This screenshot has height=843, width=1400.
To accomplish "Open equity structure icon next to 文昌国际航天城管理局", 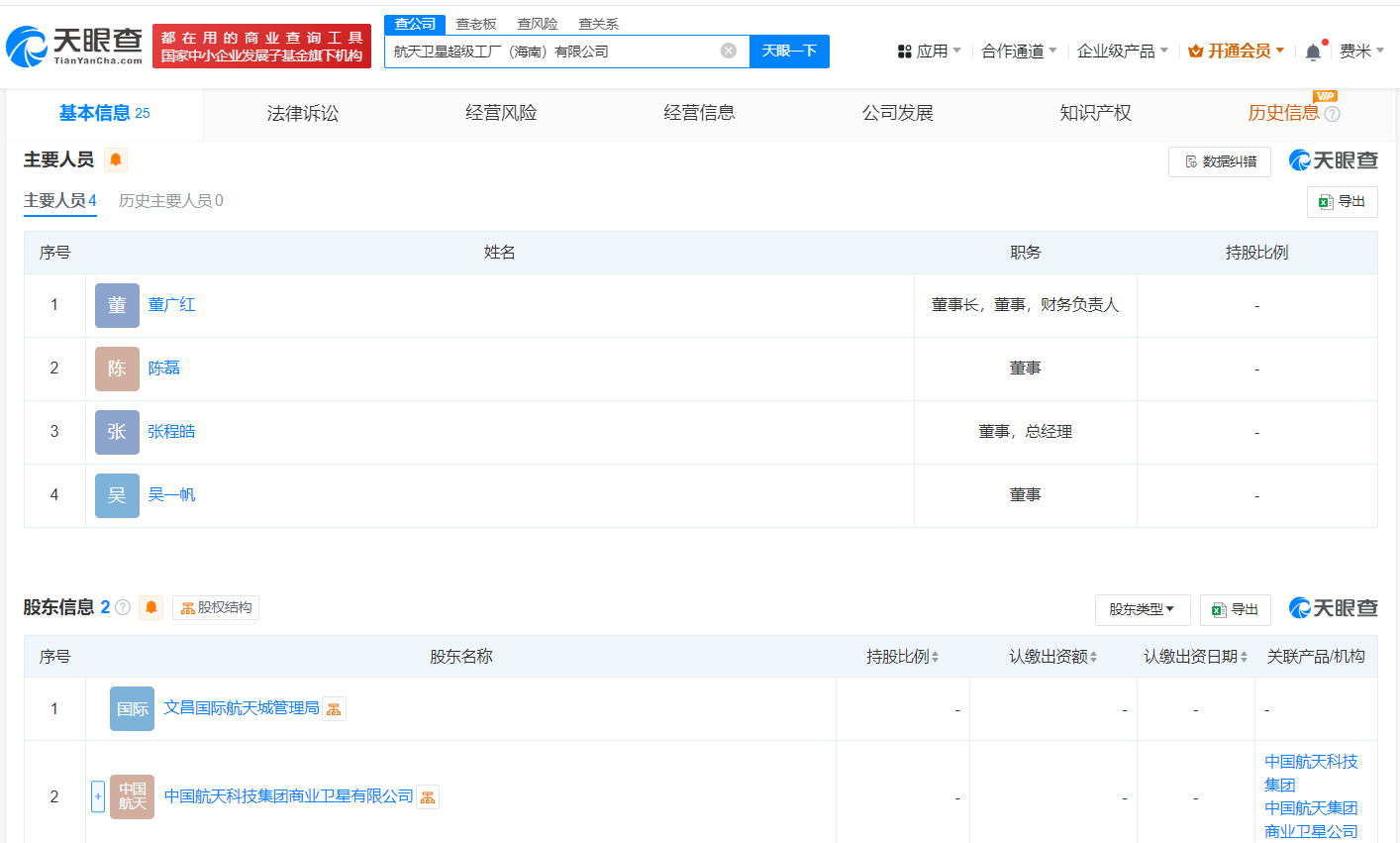I will pos(334,709).
